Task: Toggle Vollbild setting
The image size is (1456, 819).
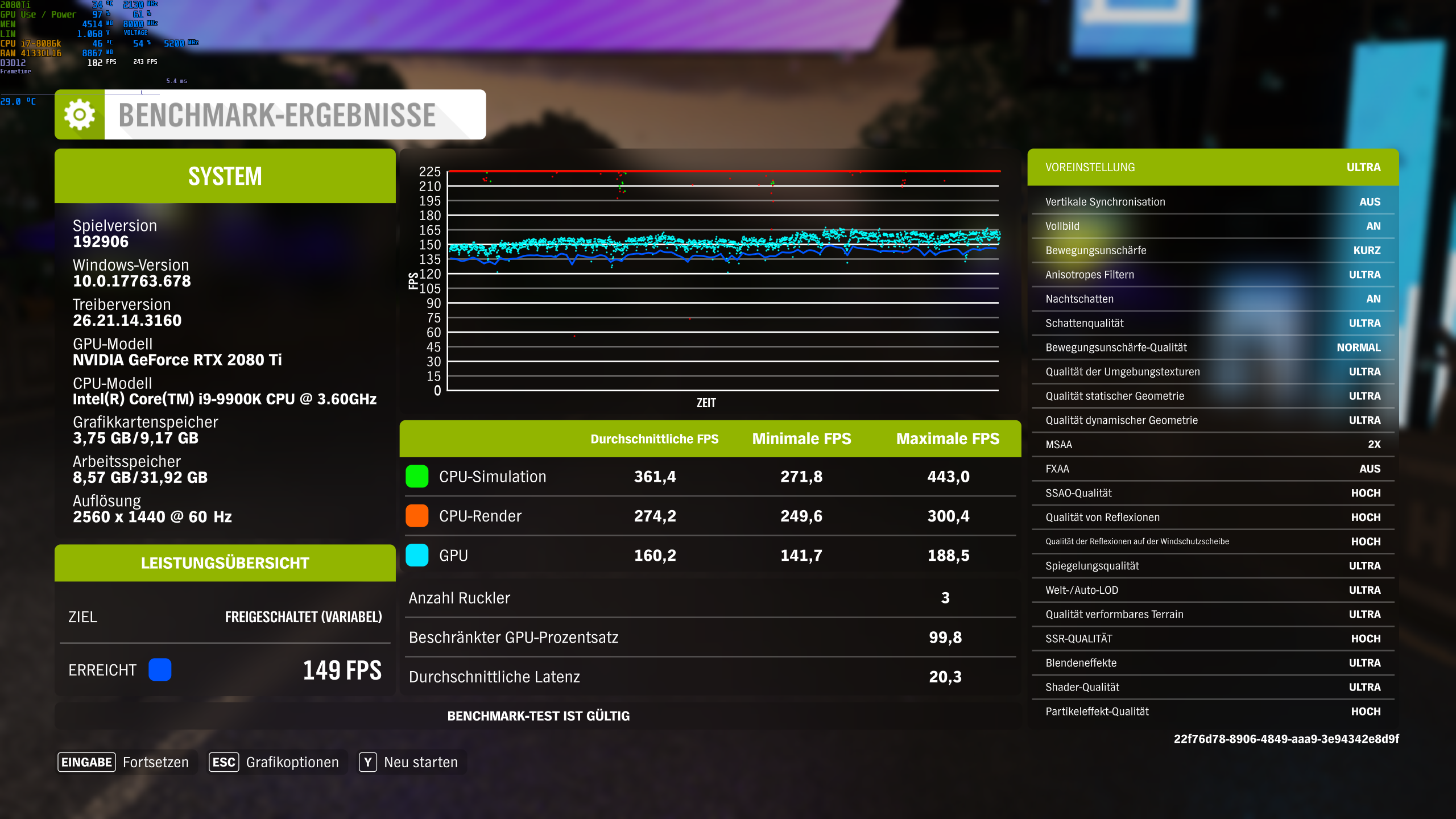Action: tap(1213, 226)
